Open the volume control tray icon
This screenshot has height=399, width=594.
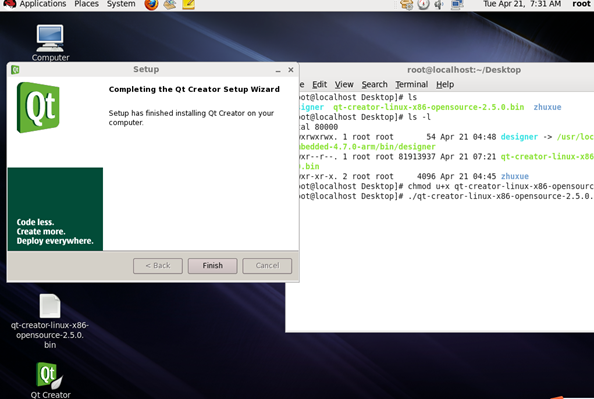[x=439, y=5]
